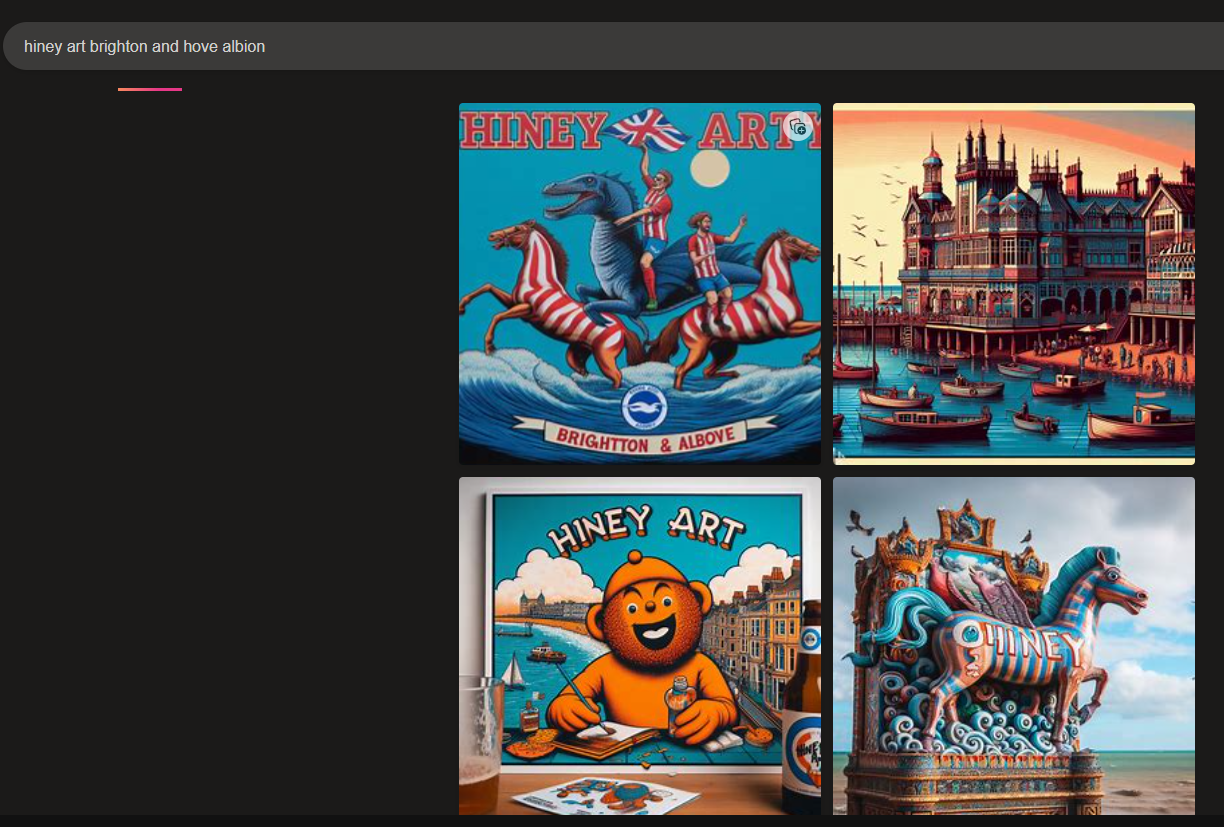Open the ornate blue horse sculpture image
1224x827 pixels.
[x=1014, y=646]
